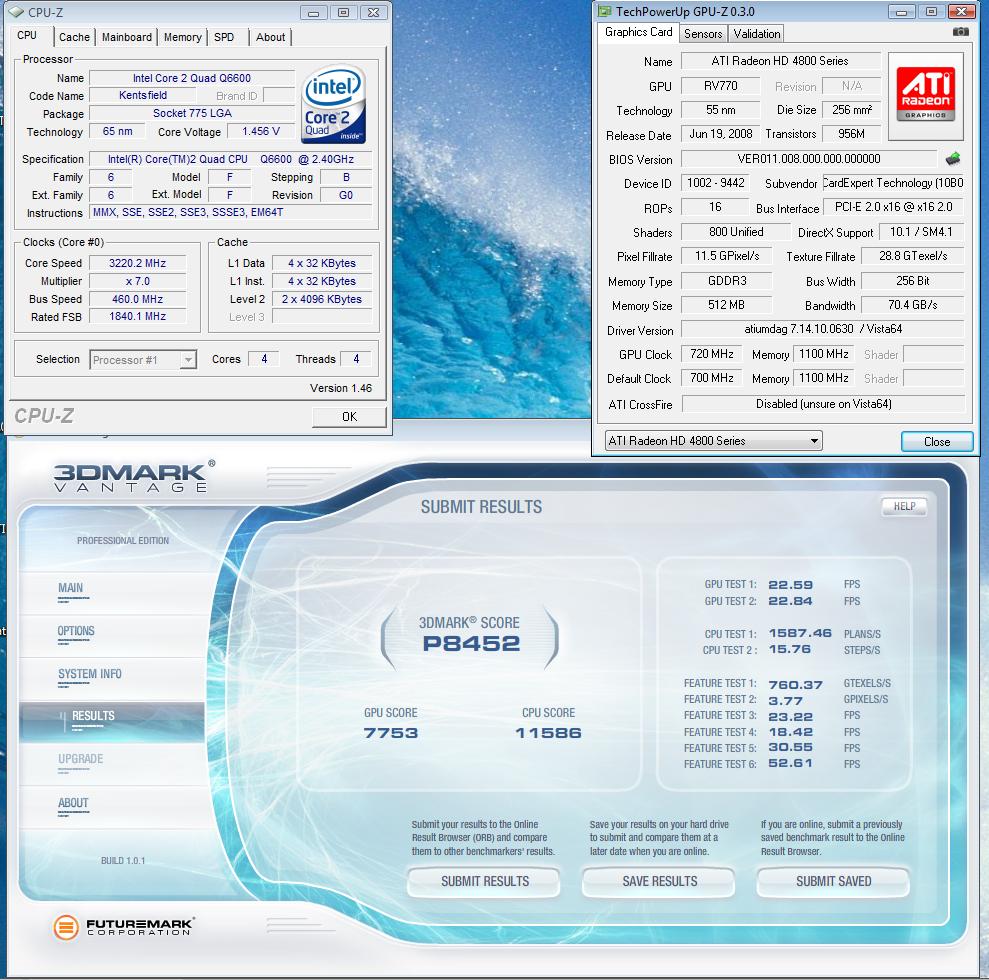This screenshot has width=989, height=980.
Task: Click the CPU TEST 1 result 1587.46
Action: [800, 633]
